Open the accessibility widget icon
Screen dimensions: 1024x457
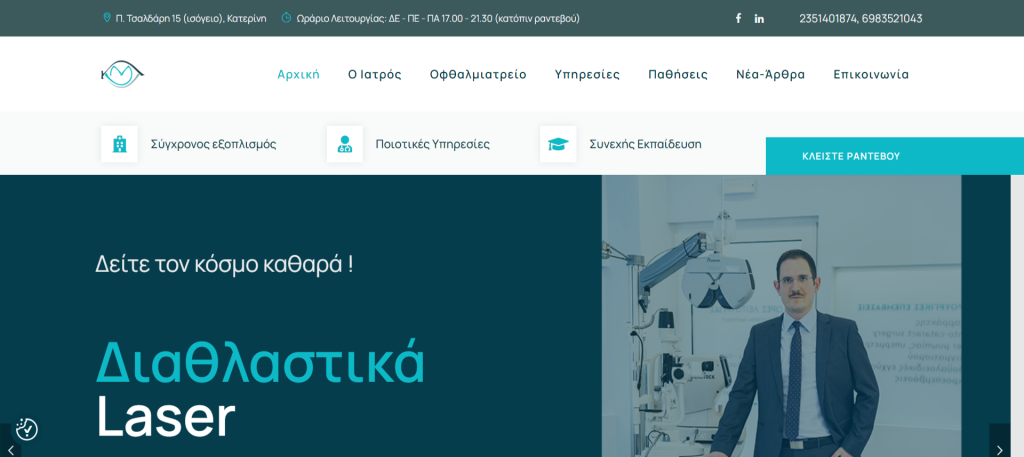tap(27, 429)
